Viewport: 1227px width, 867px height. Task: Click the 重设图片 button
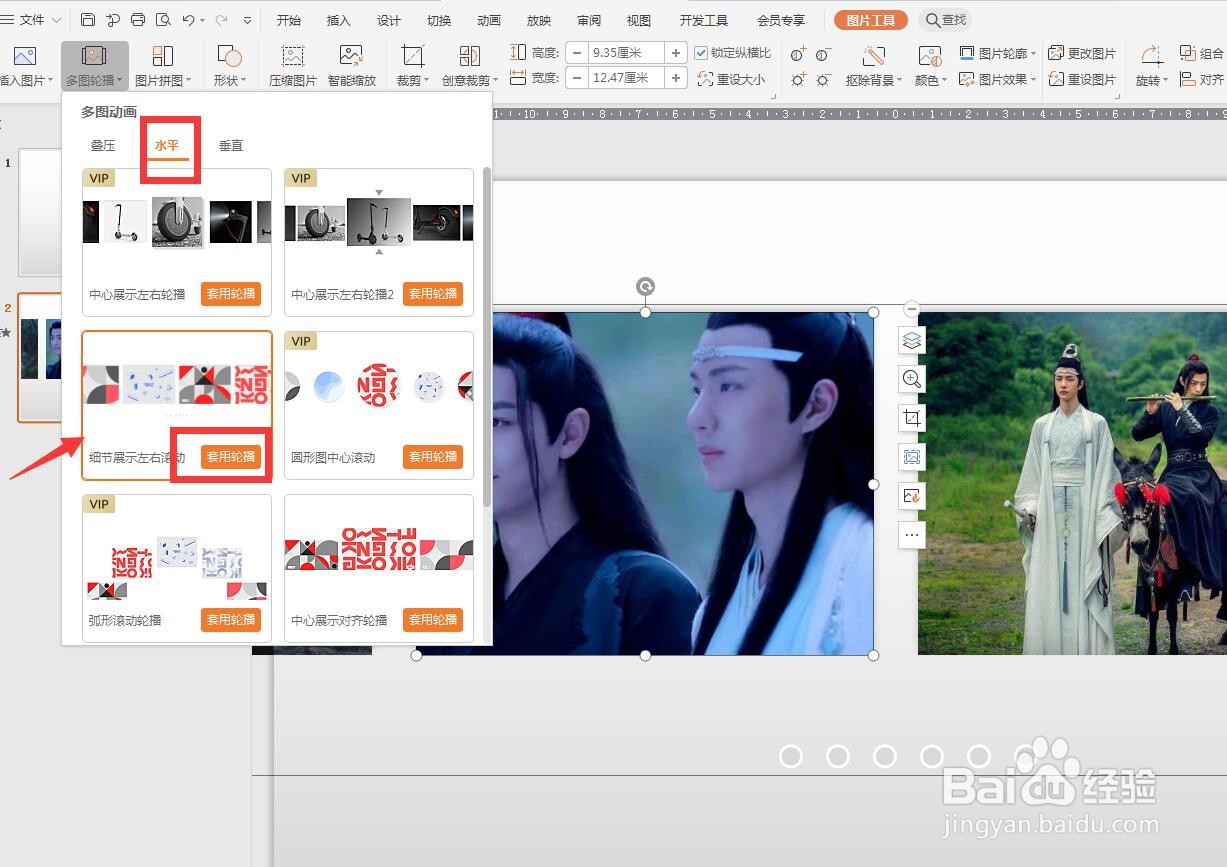point(1082,79)
